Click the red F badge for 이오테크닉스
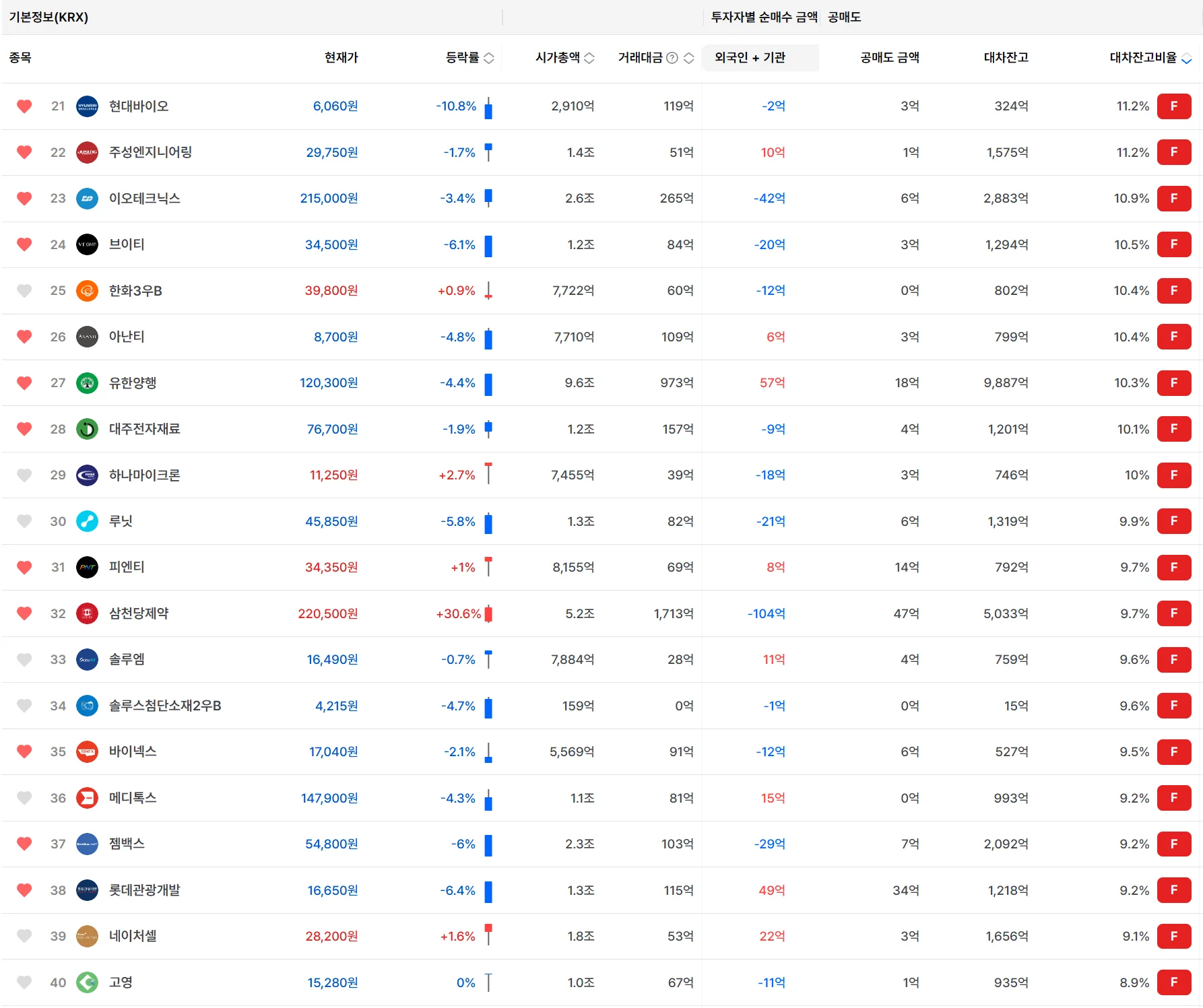This screenshot has height=1008, width=1203. (x=1174, y=199)
